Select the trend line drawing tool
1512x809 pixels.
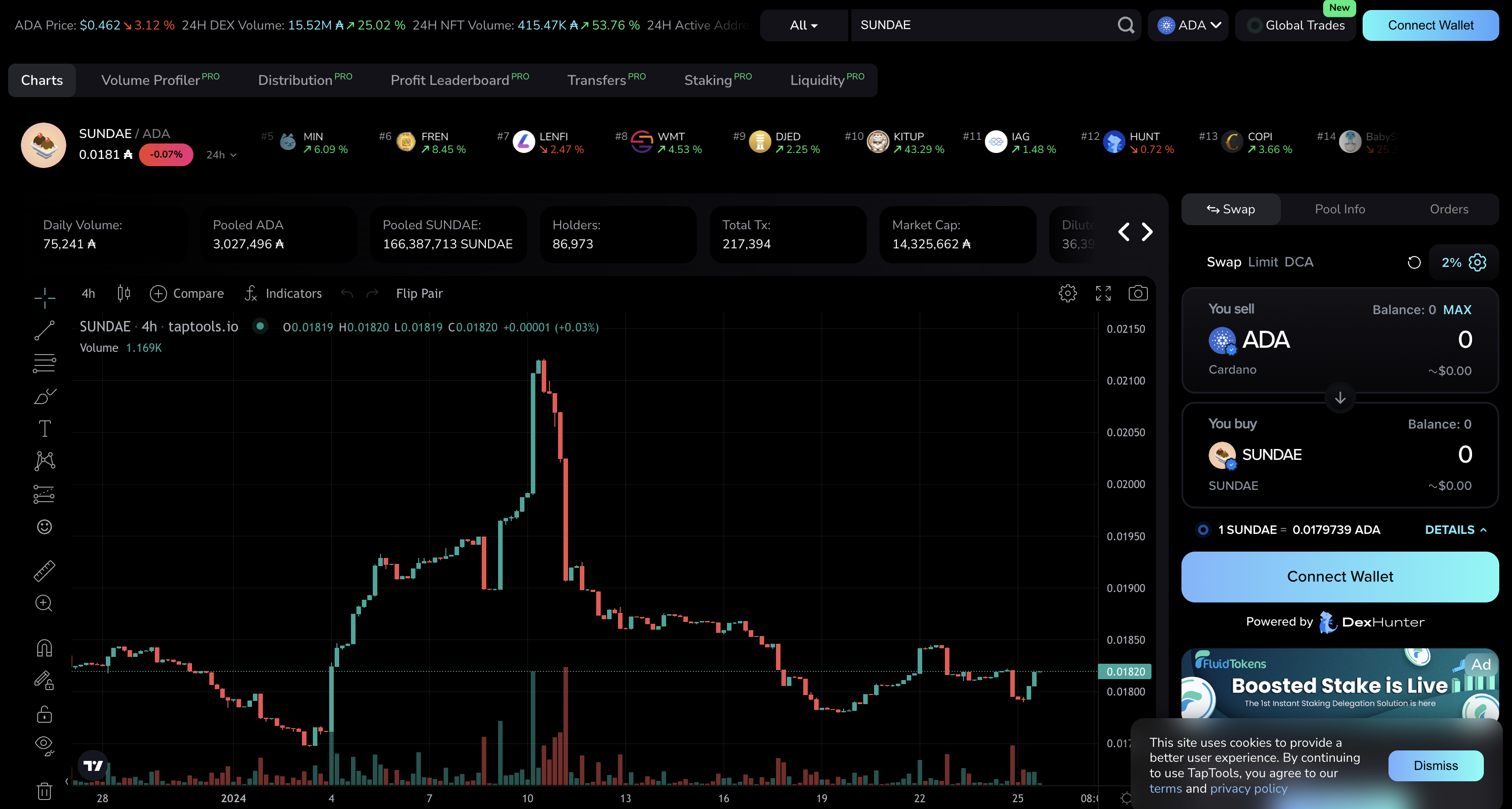pyautogui.click(x=44, y=331)
